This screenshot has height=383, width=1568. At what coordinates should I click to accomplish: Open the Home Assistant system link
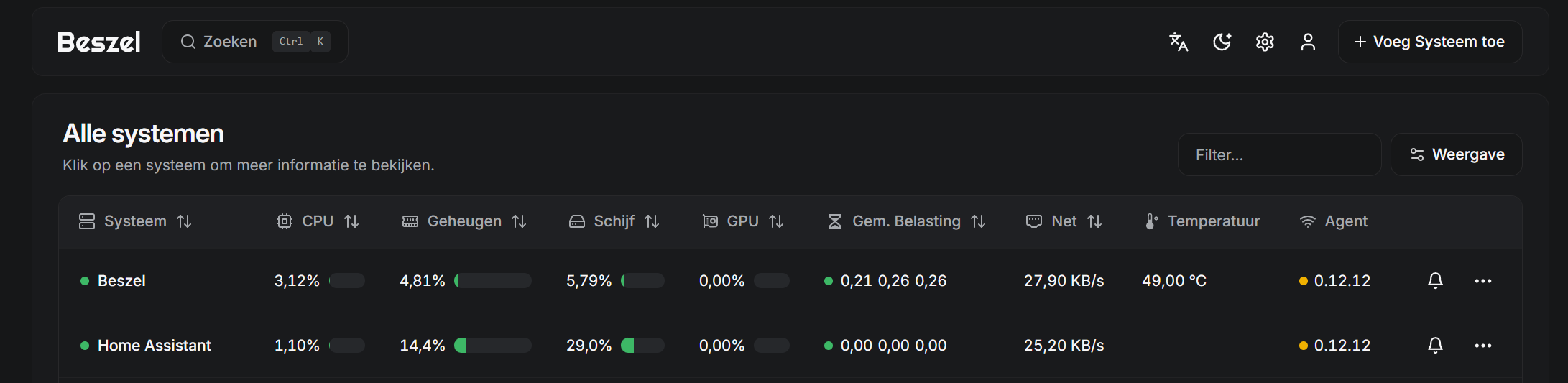[x=155, y=346]
